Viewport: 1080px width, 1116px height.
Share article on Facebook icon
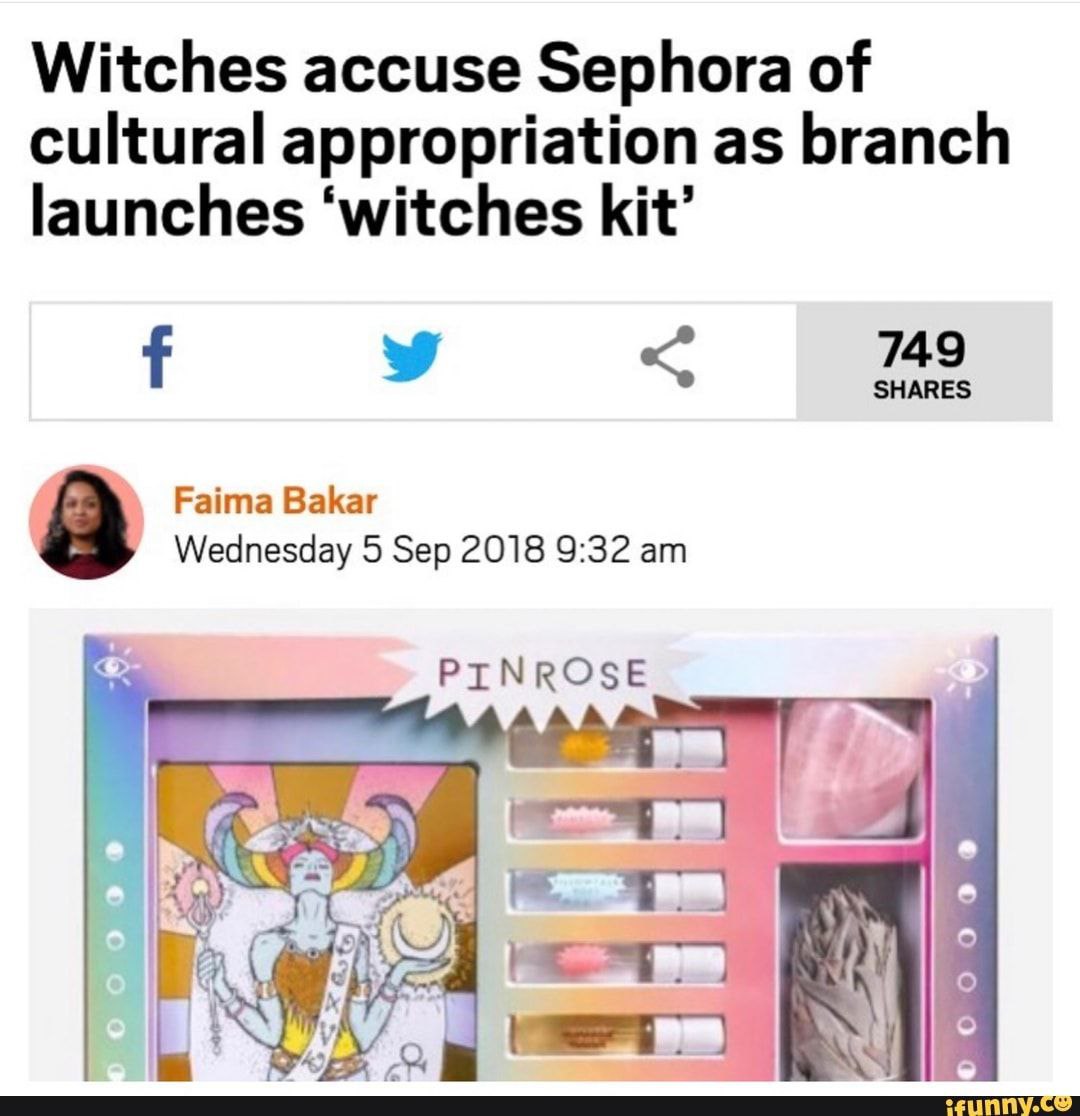point(157,357)
